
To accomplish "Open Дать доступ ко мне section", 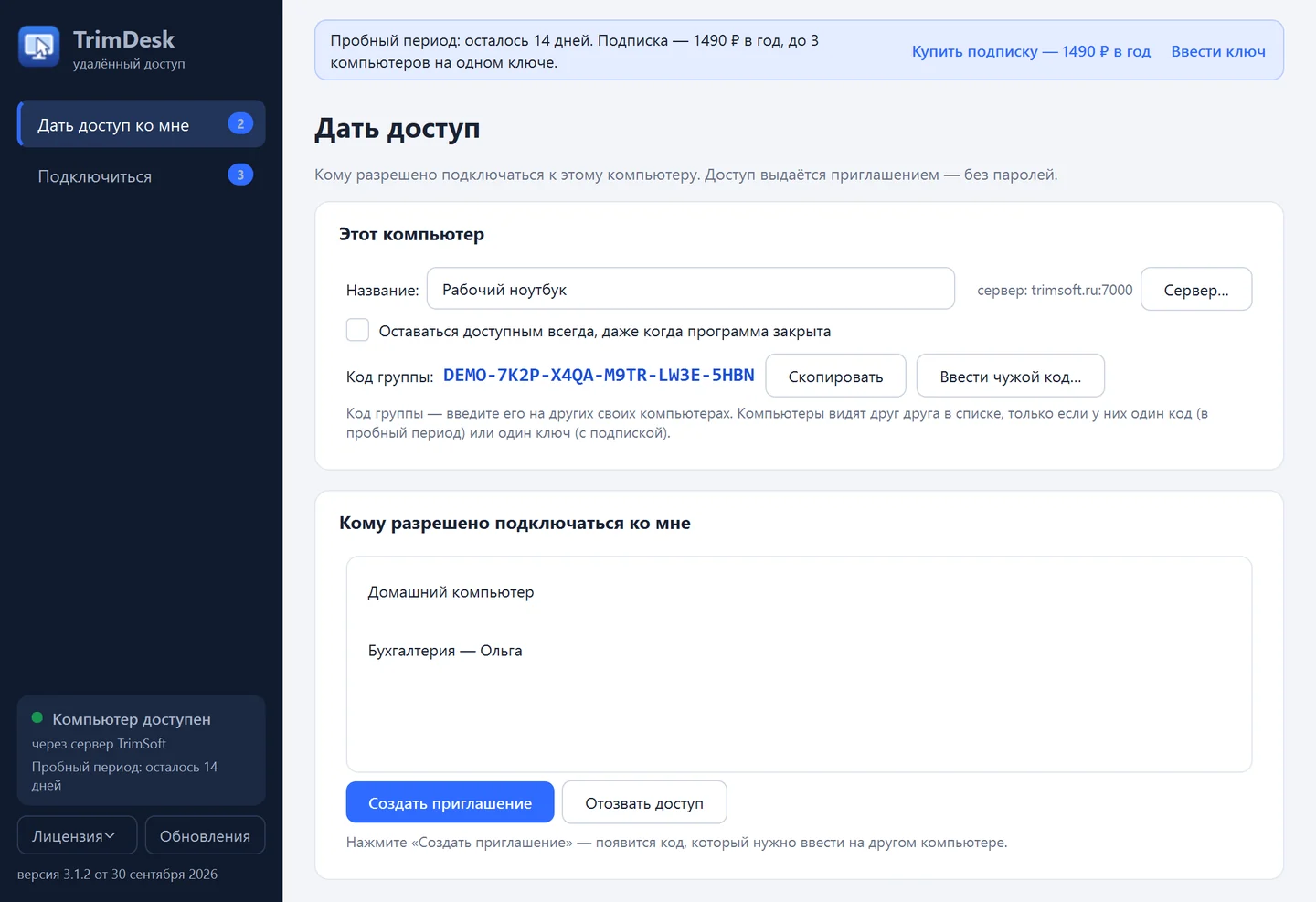I will tap(142, 123).
